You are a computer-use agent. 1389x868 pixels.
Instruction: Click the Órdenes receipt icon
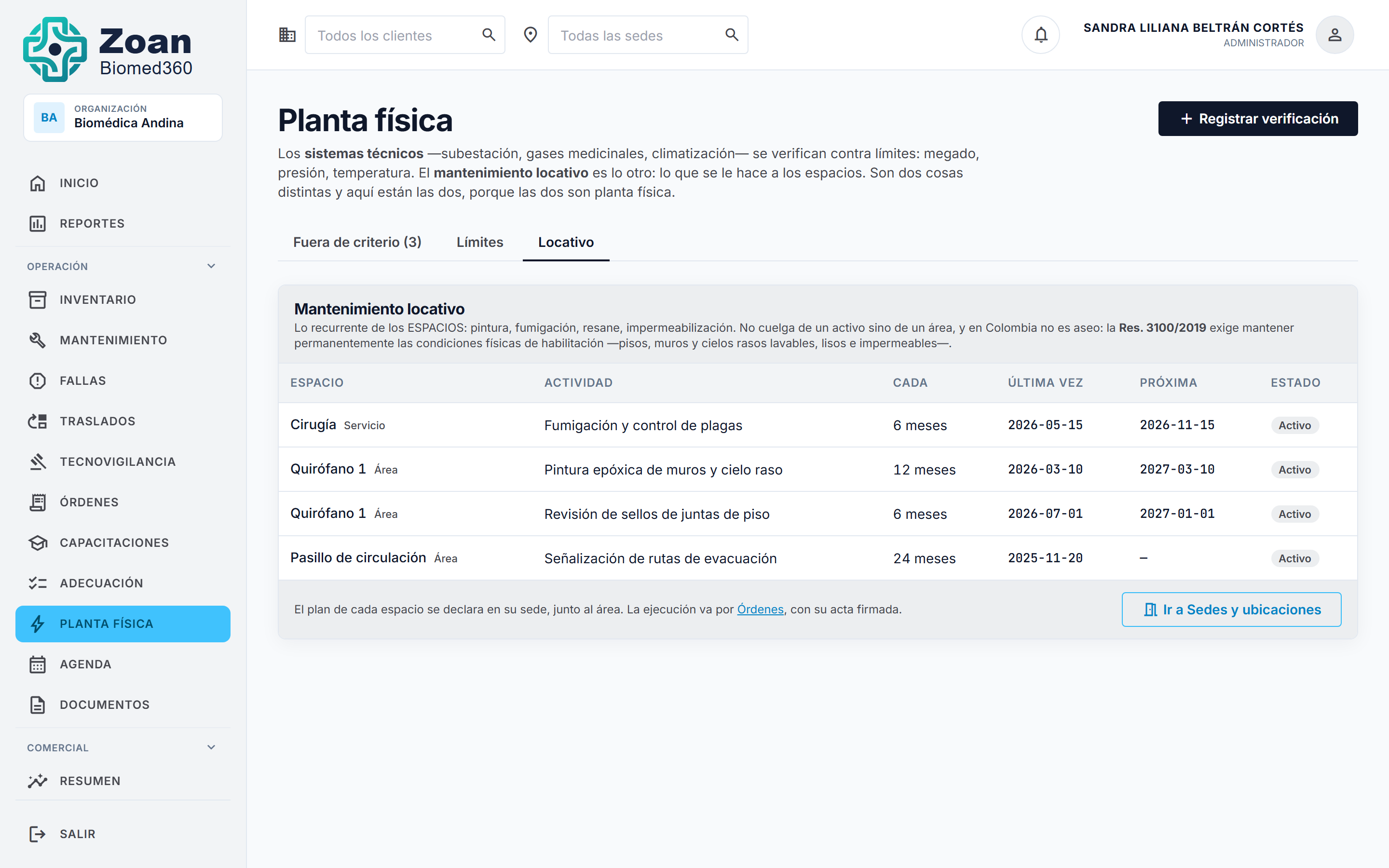click(x=37, y=502)
